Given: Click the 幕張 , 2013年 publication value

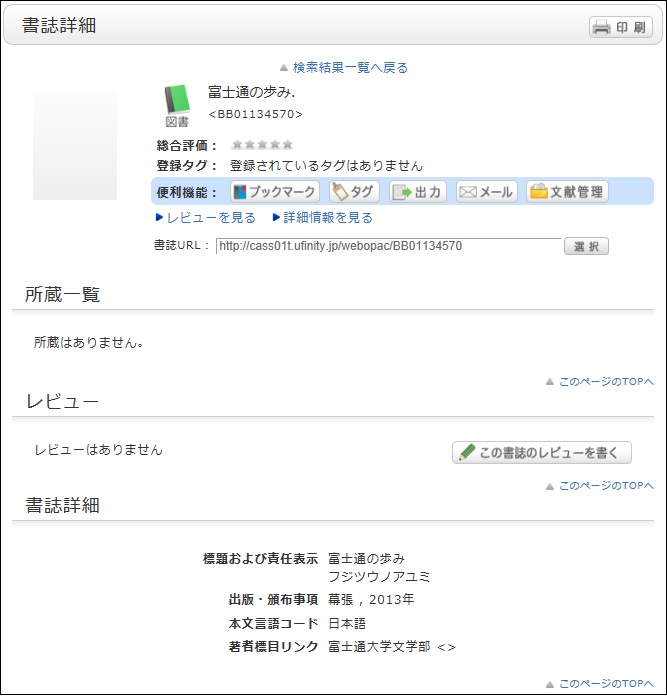Looking at the screenshot, I should pyautogui.click(x=371, y=600).
